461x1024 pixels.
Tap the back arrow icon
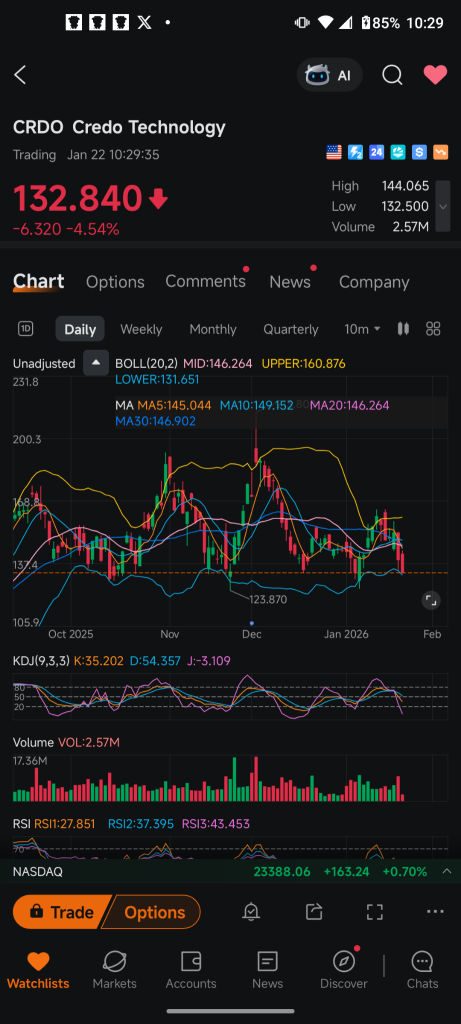click(20, 75)
